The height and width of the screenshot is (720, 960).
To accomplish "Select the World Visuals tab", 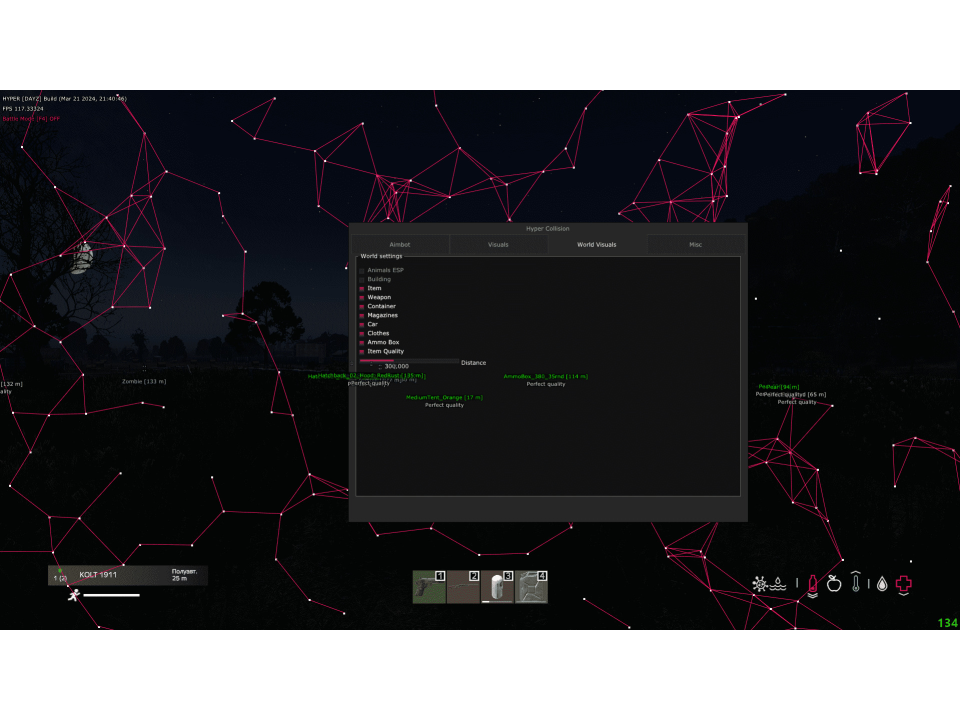I will coord(596,244).
